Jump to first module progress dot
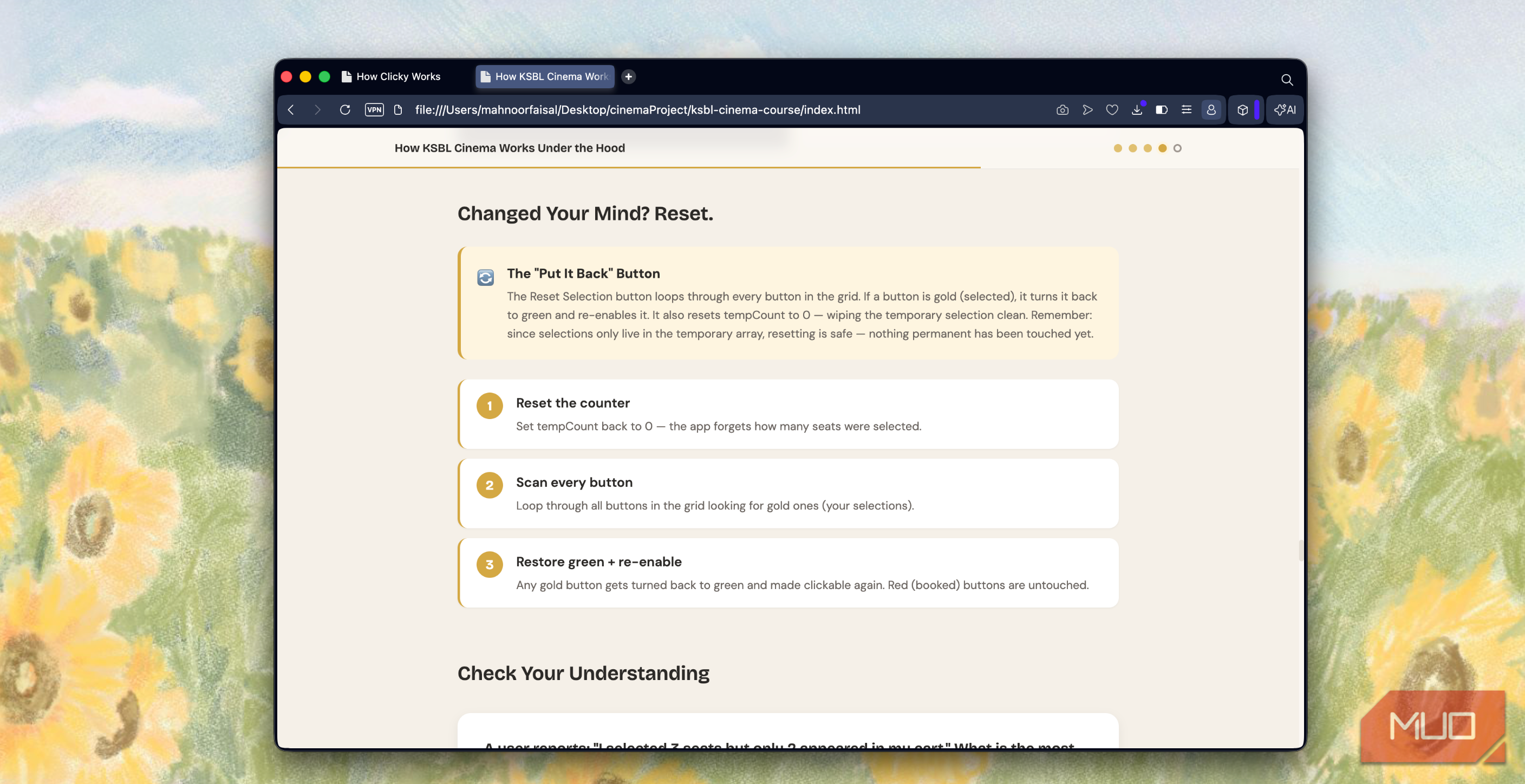Viewport: 1525px width, 784px height. [x=1118, y=148]
